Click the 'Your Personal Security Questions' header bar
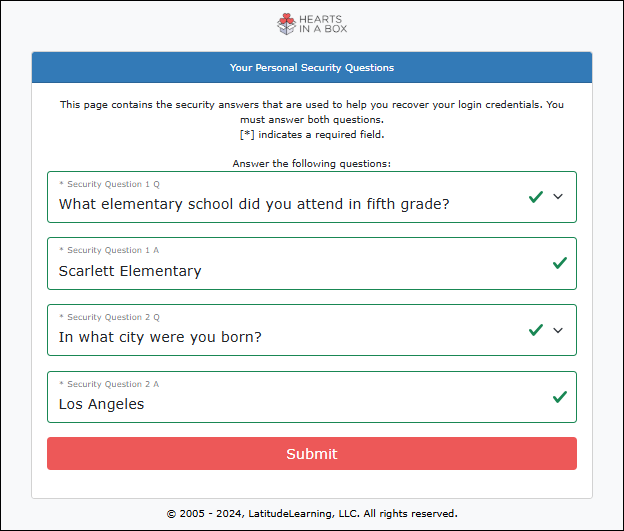Image resolution: width=624 pixels, height=531 pixels. 312,68
